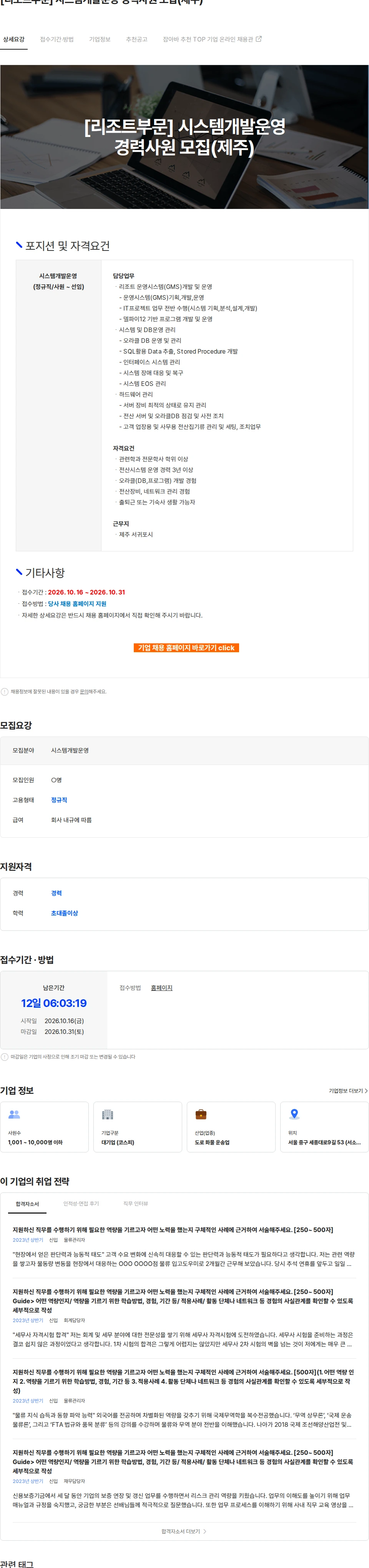This screenshot has width=369, height=1568.
Task: Click the 위치 map pin icon
Action: pos(294,1114)
